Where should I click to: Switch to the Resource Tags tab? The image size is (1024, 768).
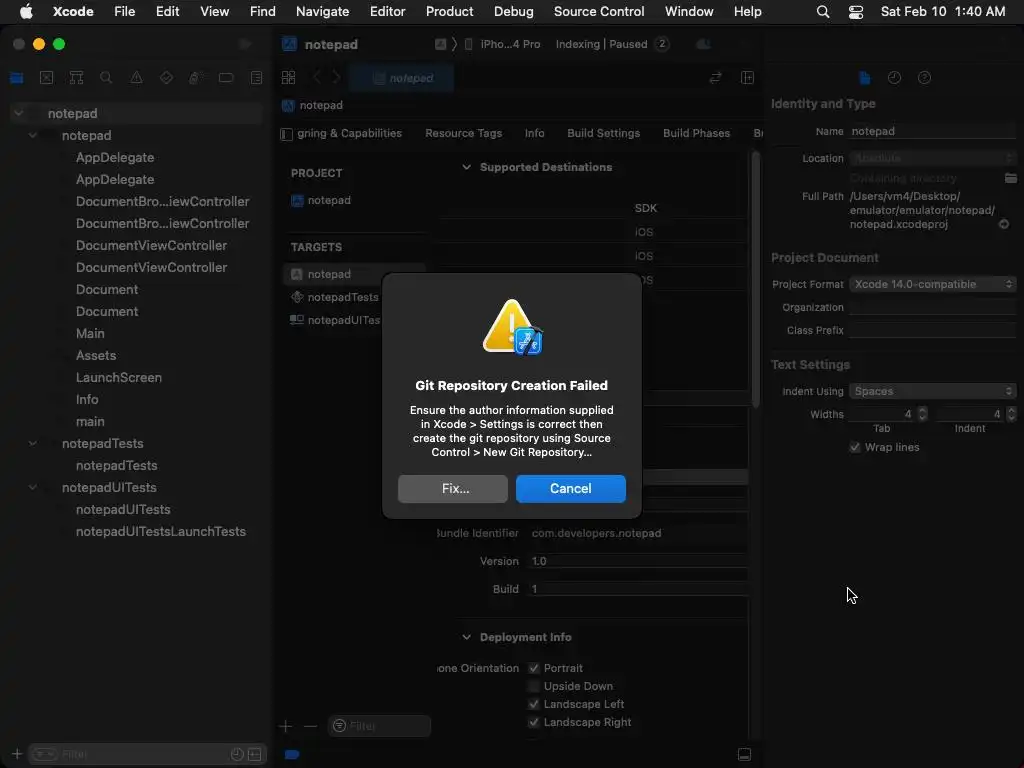(x=464, y=133)
